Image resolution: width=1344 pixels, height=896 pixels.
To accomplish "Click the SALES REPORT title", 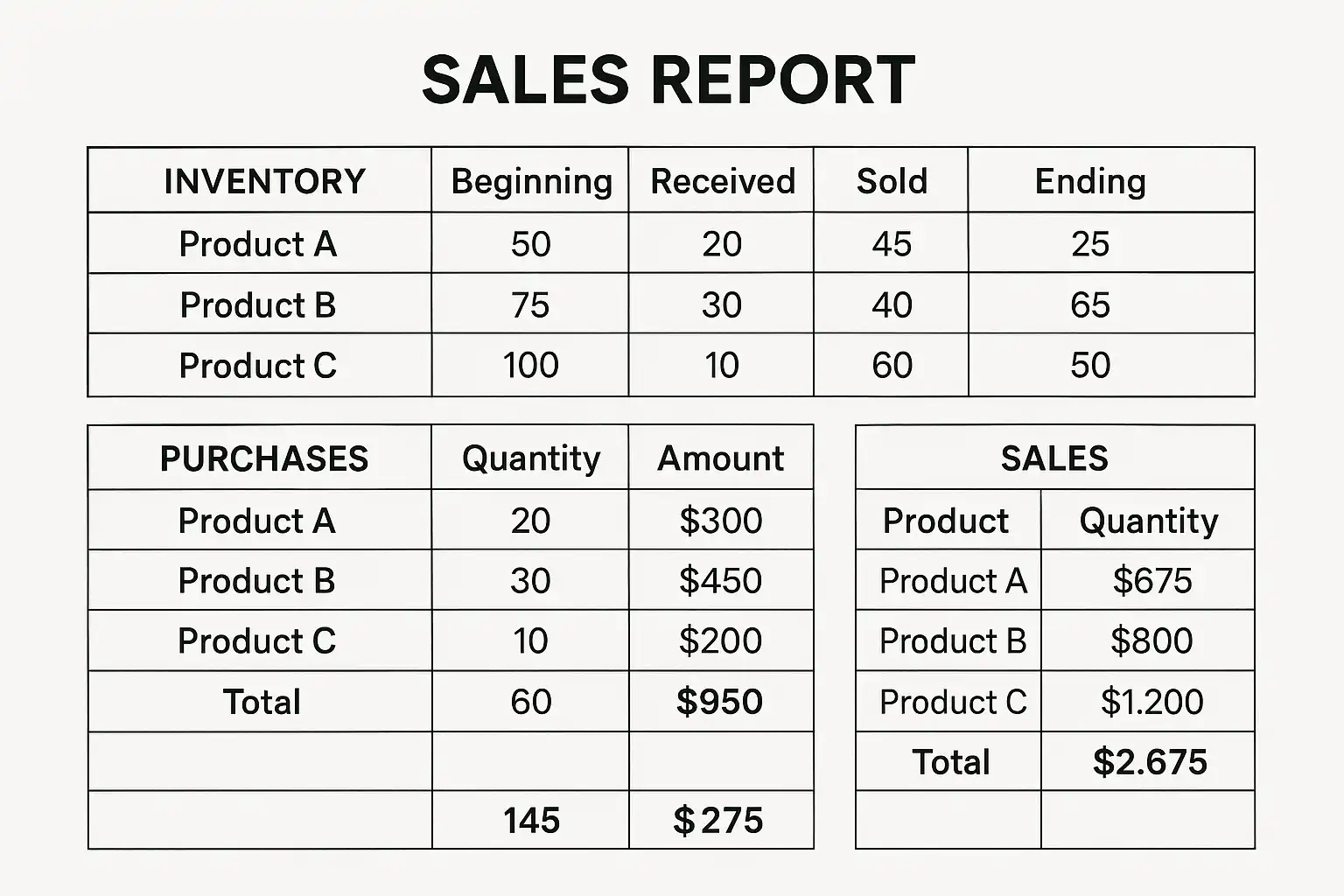I will coord(668,80).
